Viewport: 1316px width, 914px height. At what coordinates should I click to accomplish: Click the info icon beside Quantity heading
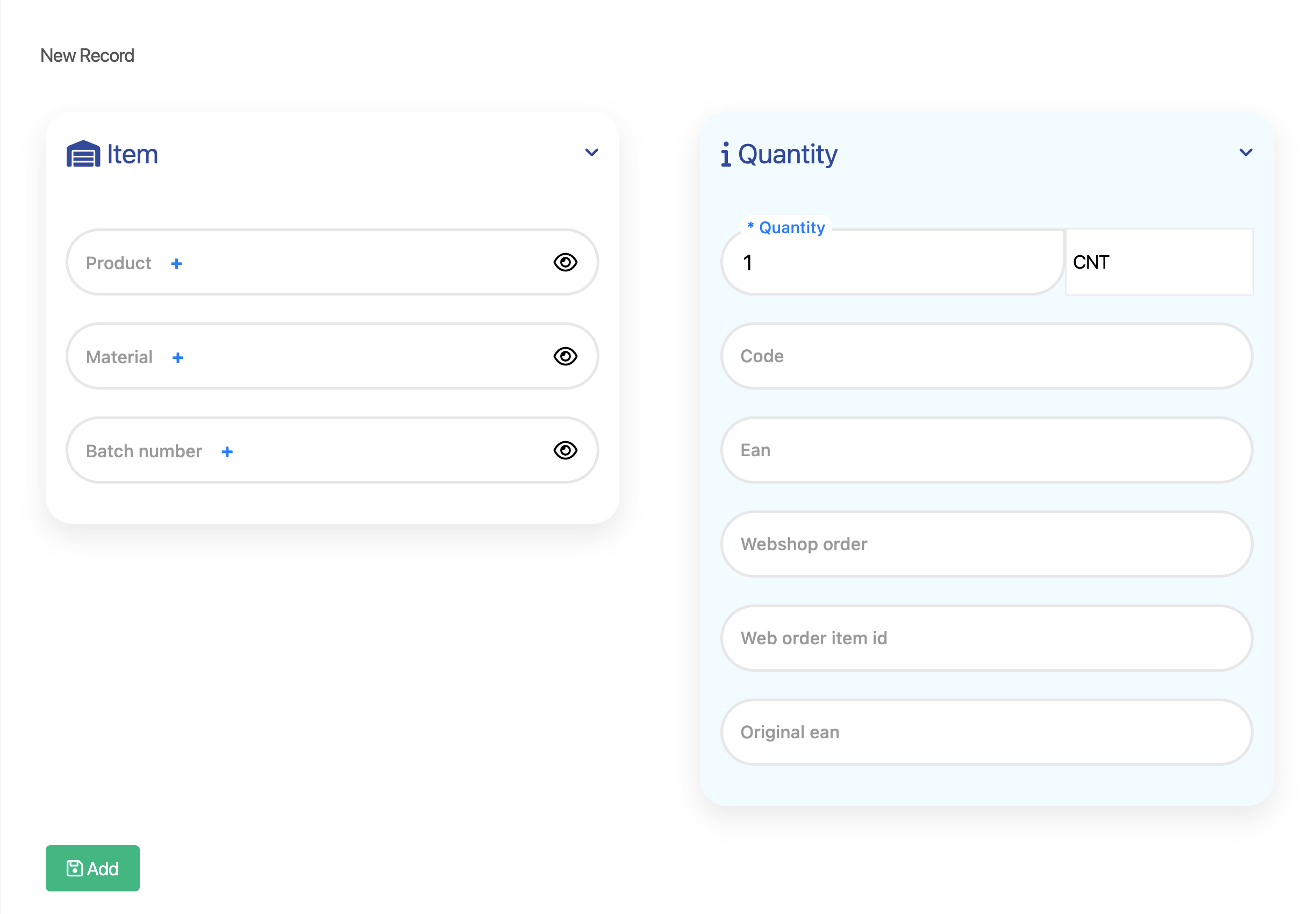[x=725, y=154]
